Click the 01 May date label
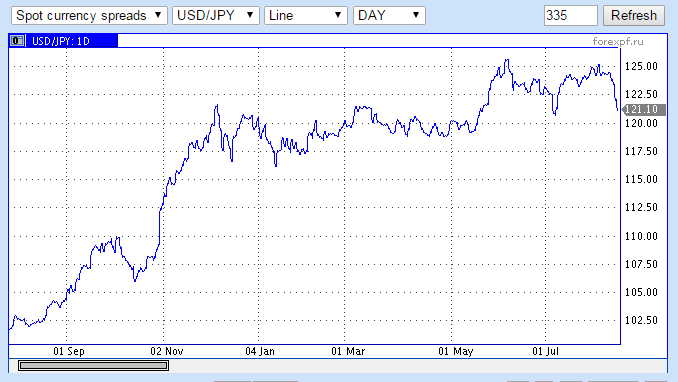 pyautogui.click(x=456, y=351)
